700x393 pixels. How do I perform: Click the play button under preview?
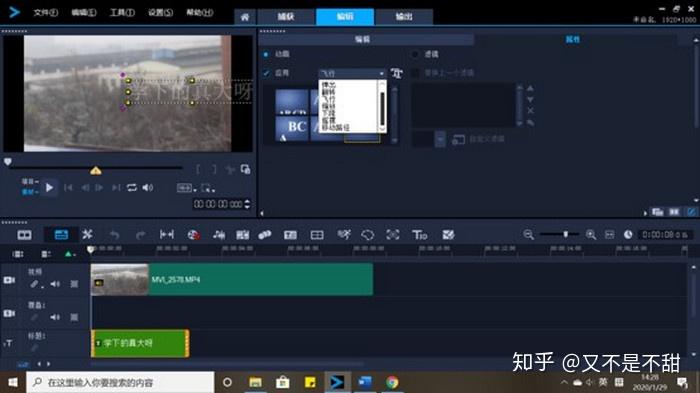point(49,188)
